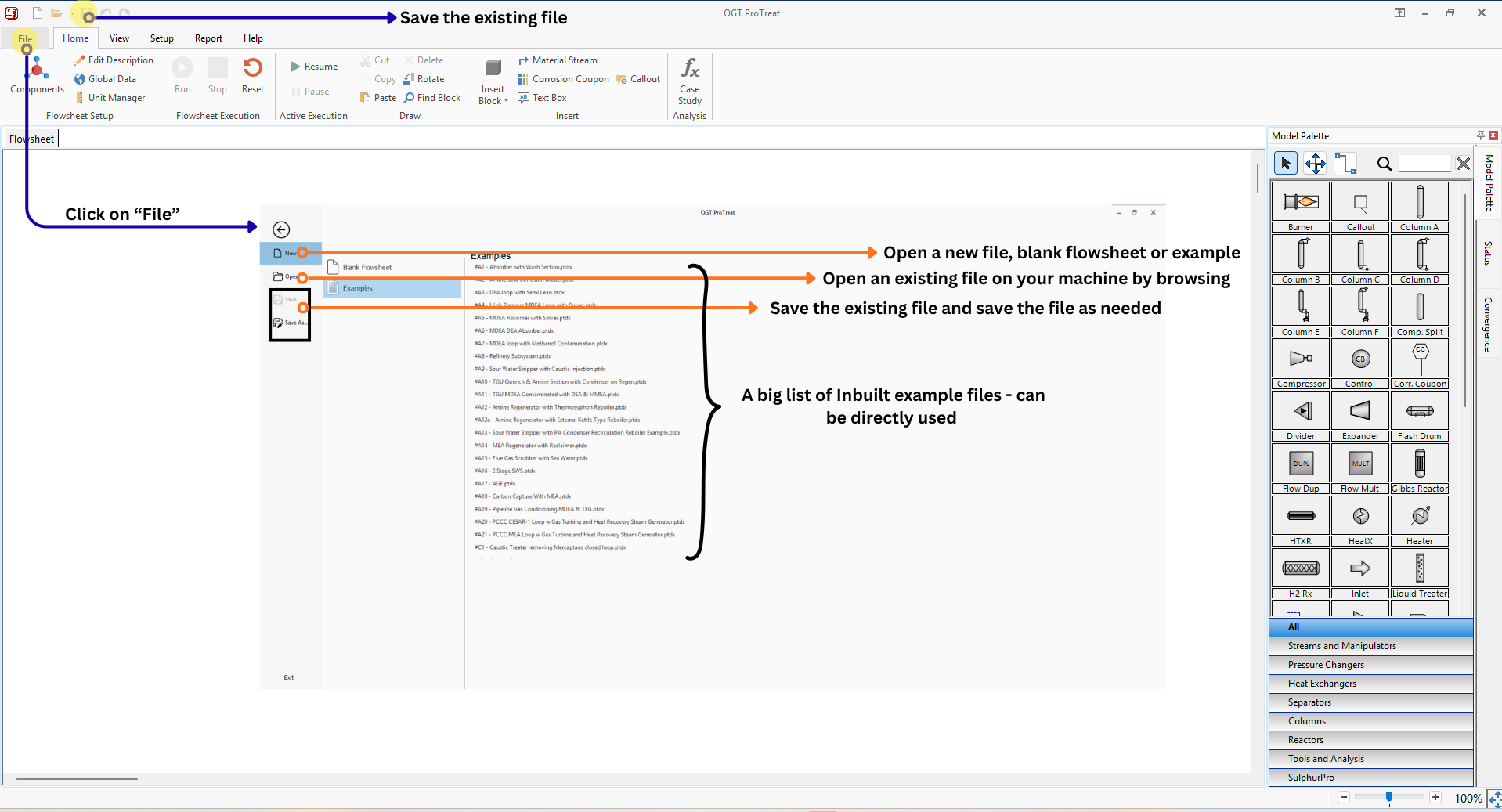Open Unit Manager
This screenshot has height=812, width=1502.
pyautogui.click(x=110, y=98)
